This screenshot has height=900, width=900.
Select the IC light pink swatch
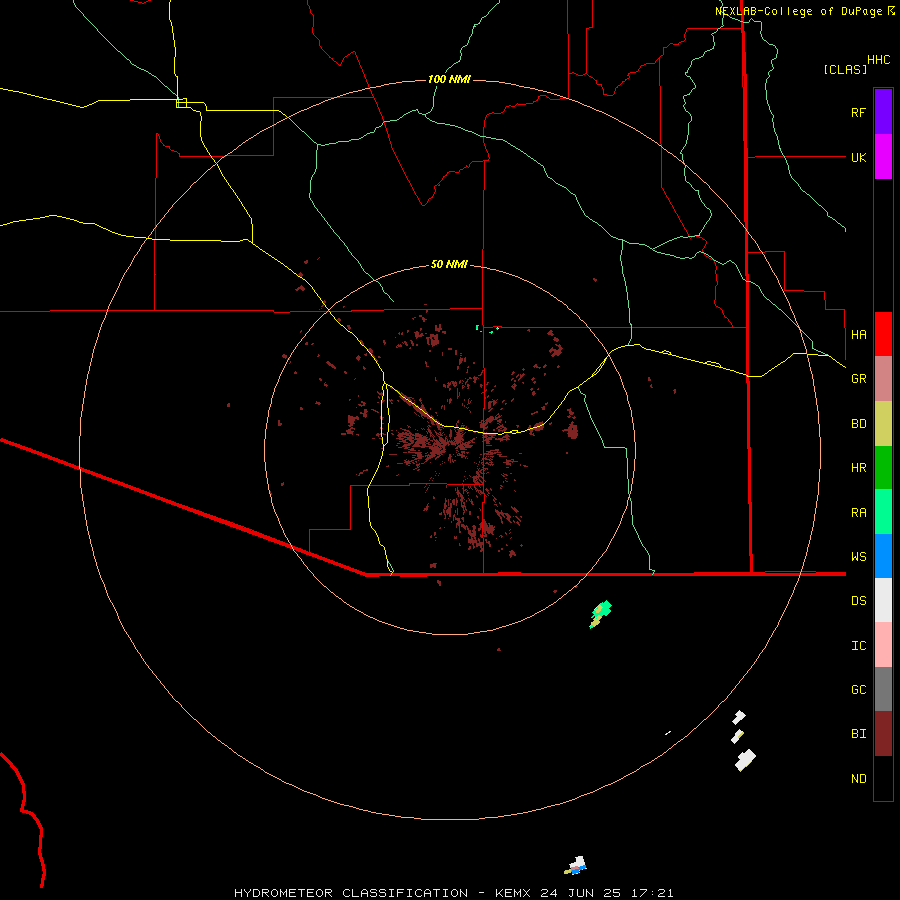tap(883, 645)
